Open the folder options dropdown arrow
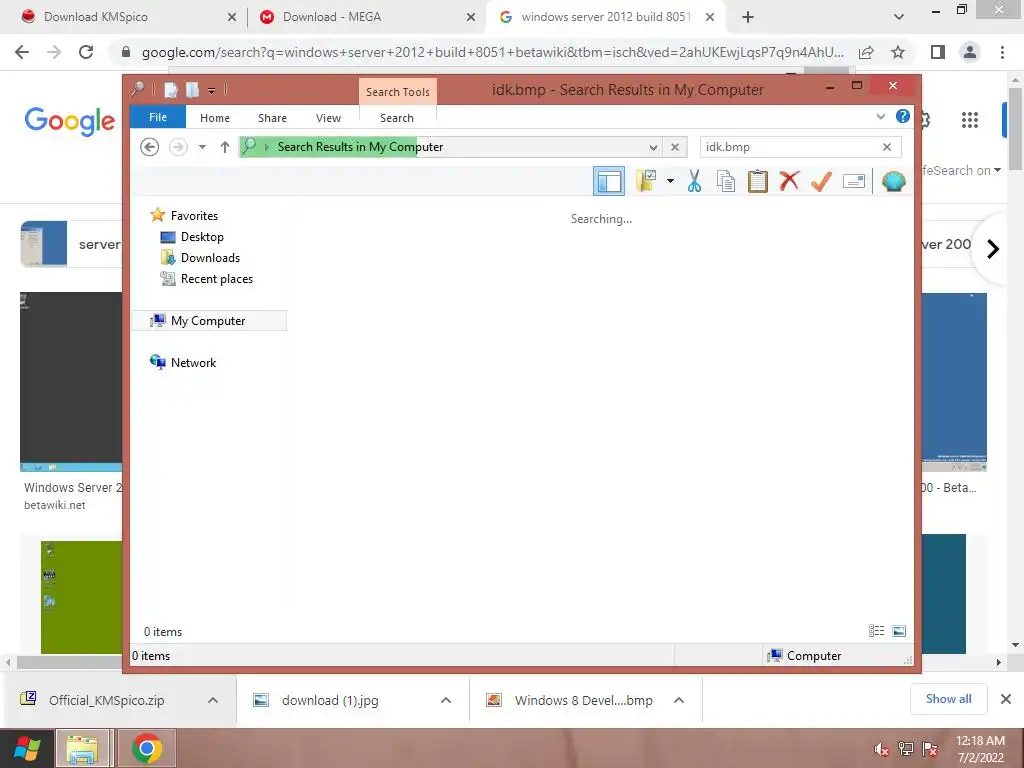 click(671, 181)
